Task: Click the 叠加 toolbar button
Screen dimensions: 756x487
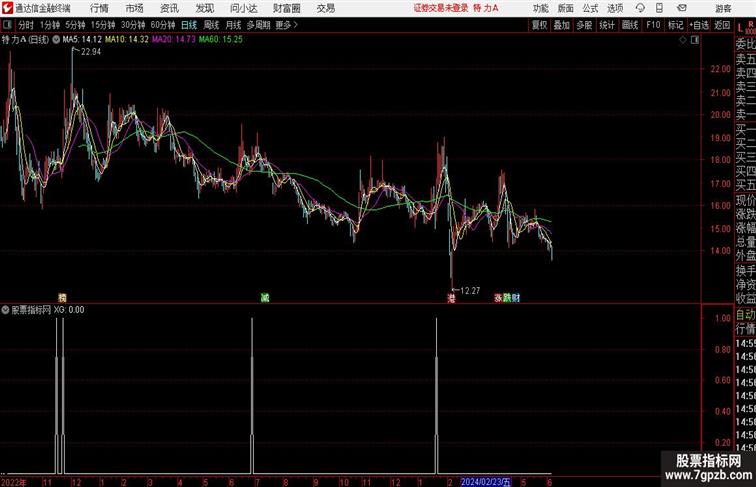Action: pyautogui.click(x=562, y=25)
